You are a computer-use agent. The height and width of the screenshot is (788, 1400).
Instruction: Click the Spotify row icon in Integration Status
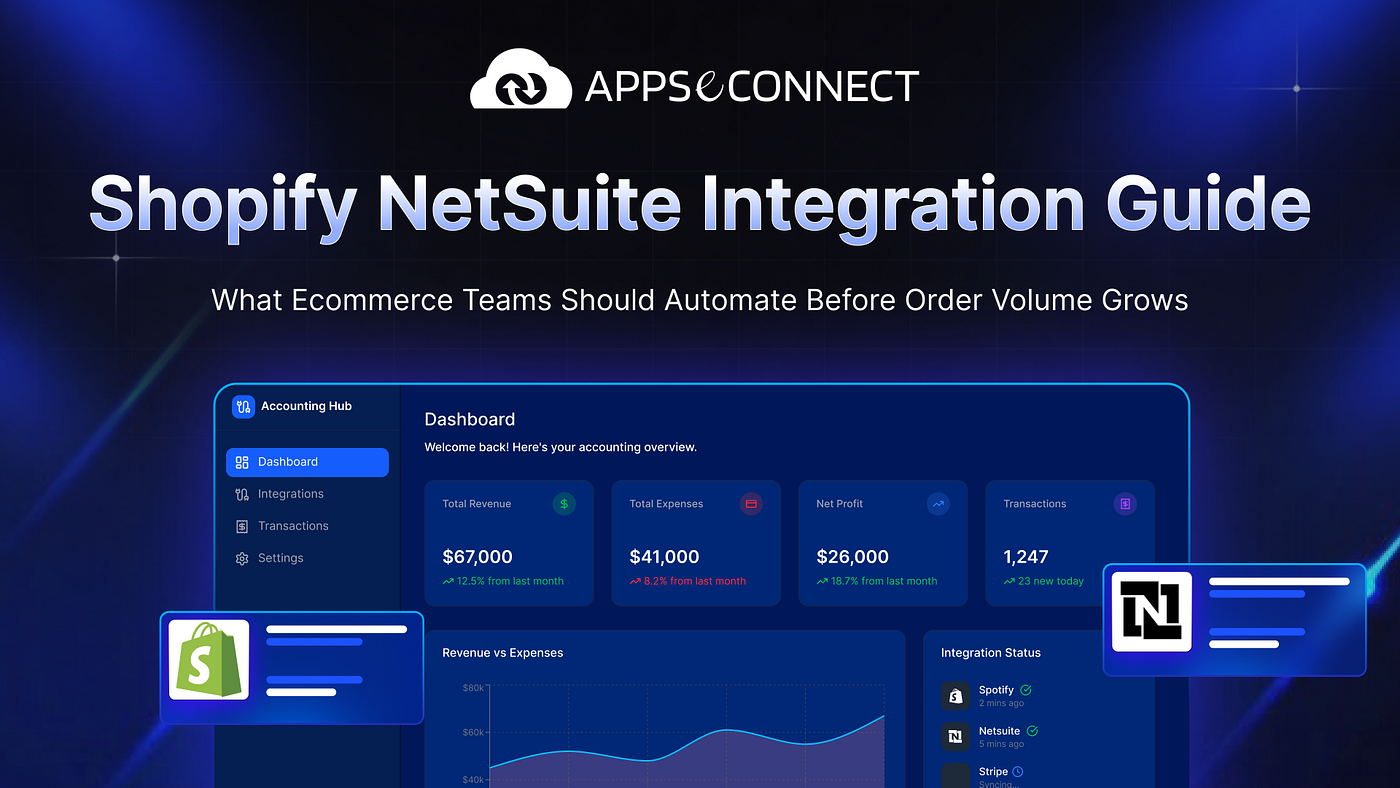tap(955, 696)
